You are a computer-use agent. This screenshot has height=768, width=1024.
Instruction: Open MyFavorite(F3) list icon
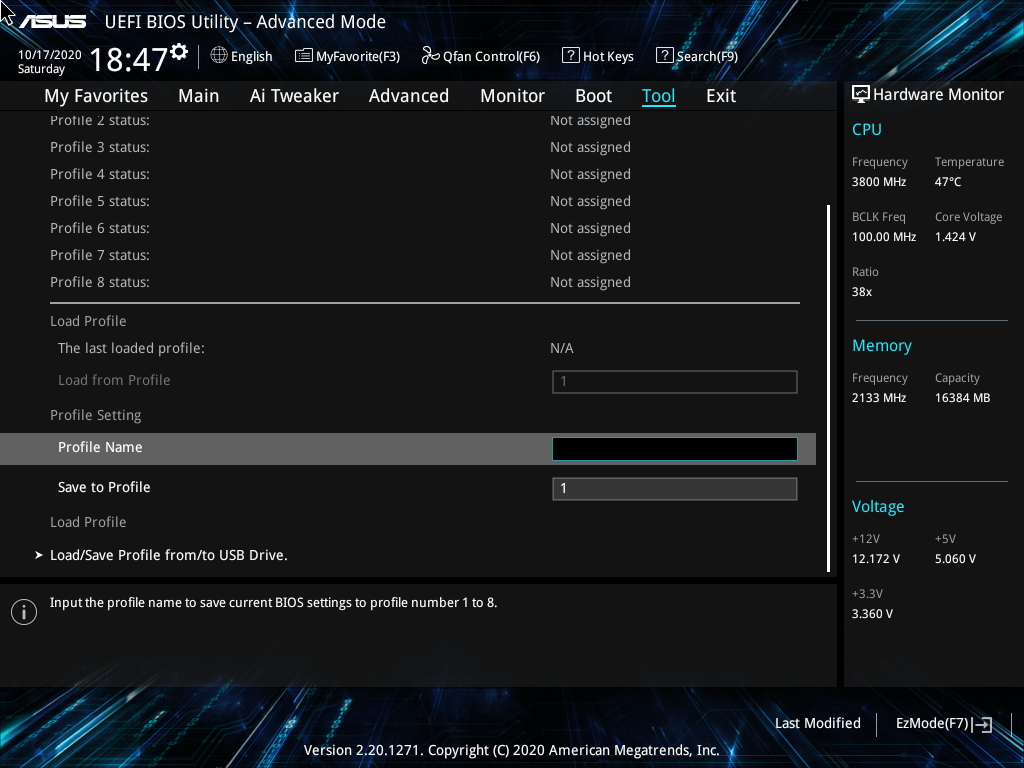[x=304, y=56]
